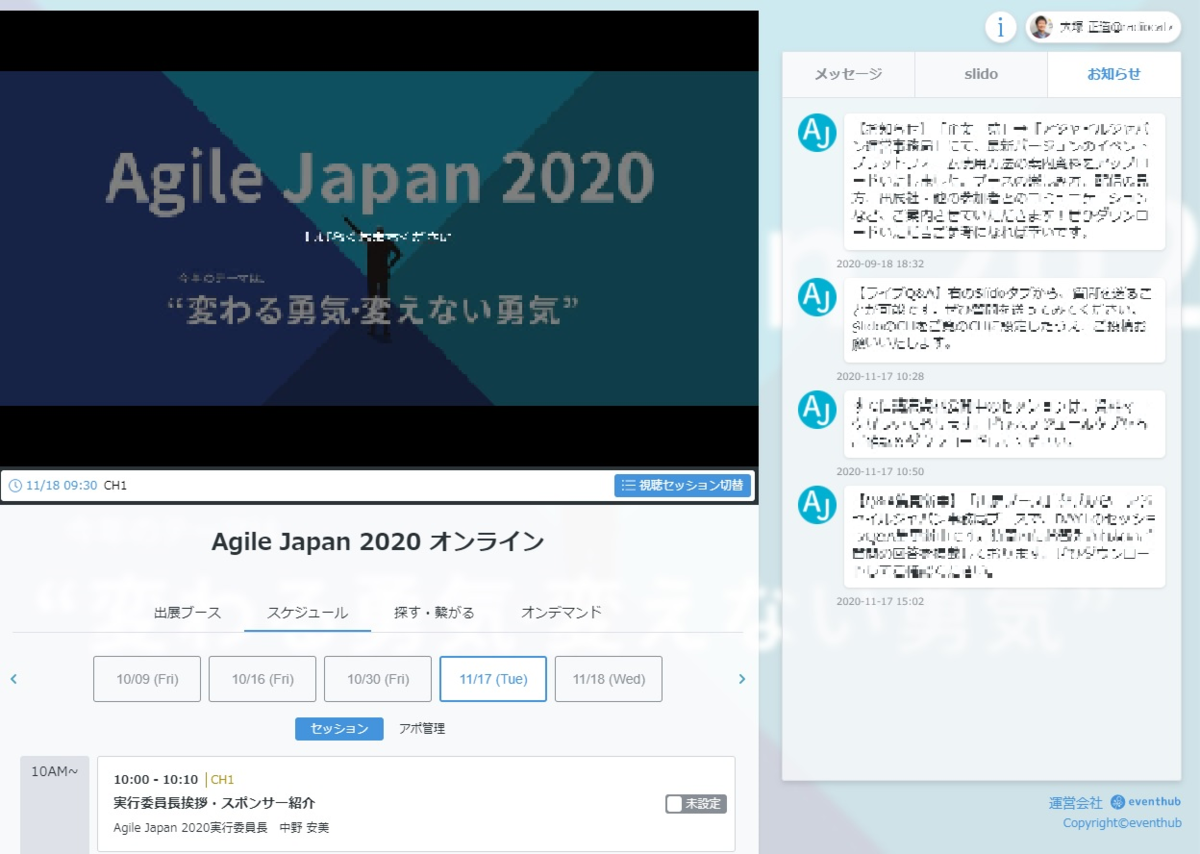Select the お知らせ tab
Screen dimensions: 1200x854
1114,74
